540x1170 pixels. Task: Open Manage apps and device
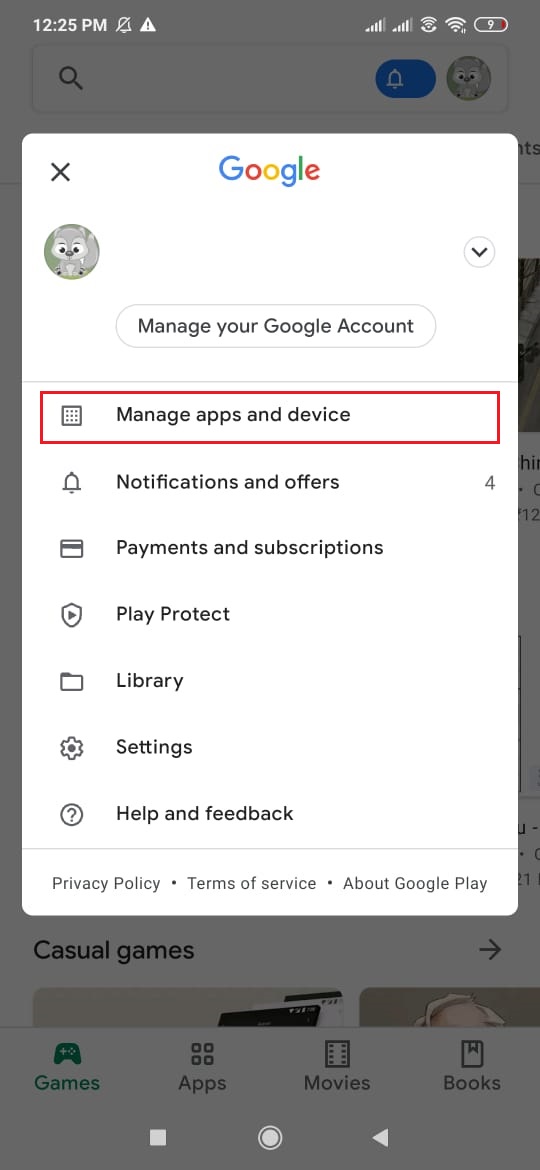(270, 416)
